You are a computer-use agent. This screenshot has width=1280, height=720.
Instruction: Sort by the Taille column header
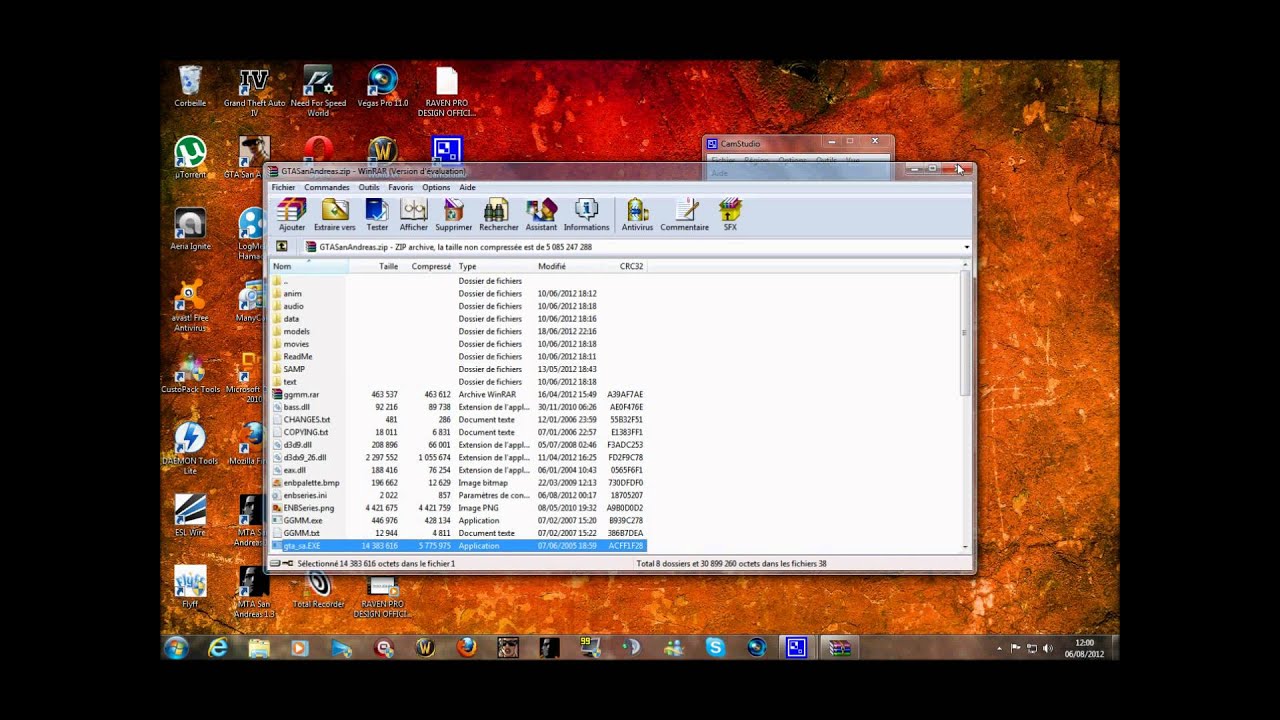tap(374, 266)
